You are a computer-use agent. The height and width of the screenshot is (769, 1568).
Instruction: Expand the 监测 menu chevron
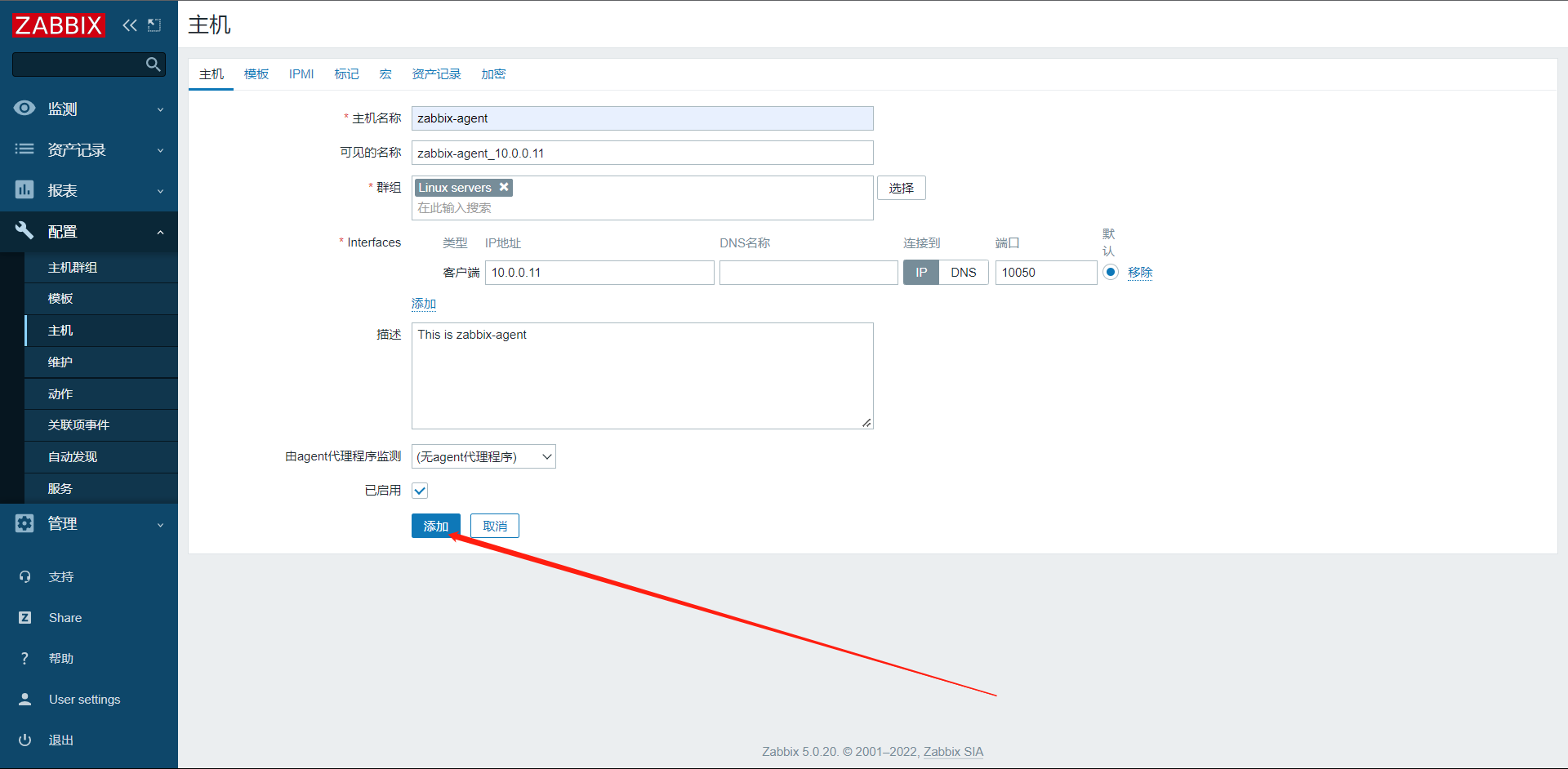(x=160, y=109)
